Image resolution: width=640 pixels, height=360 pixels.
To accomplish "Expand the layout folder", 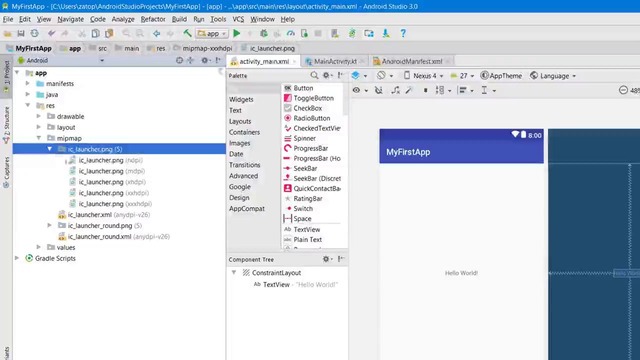I will [39, 127].
